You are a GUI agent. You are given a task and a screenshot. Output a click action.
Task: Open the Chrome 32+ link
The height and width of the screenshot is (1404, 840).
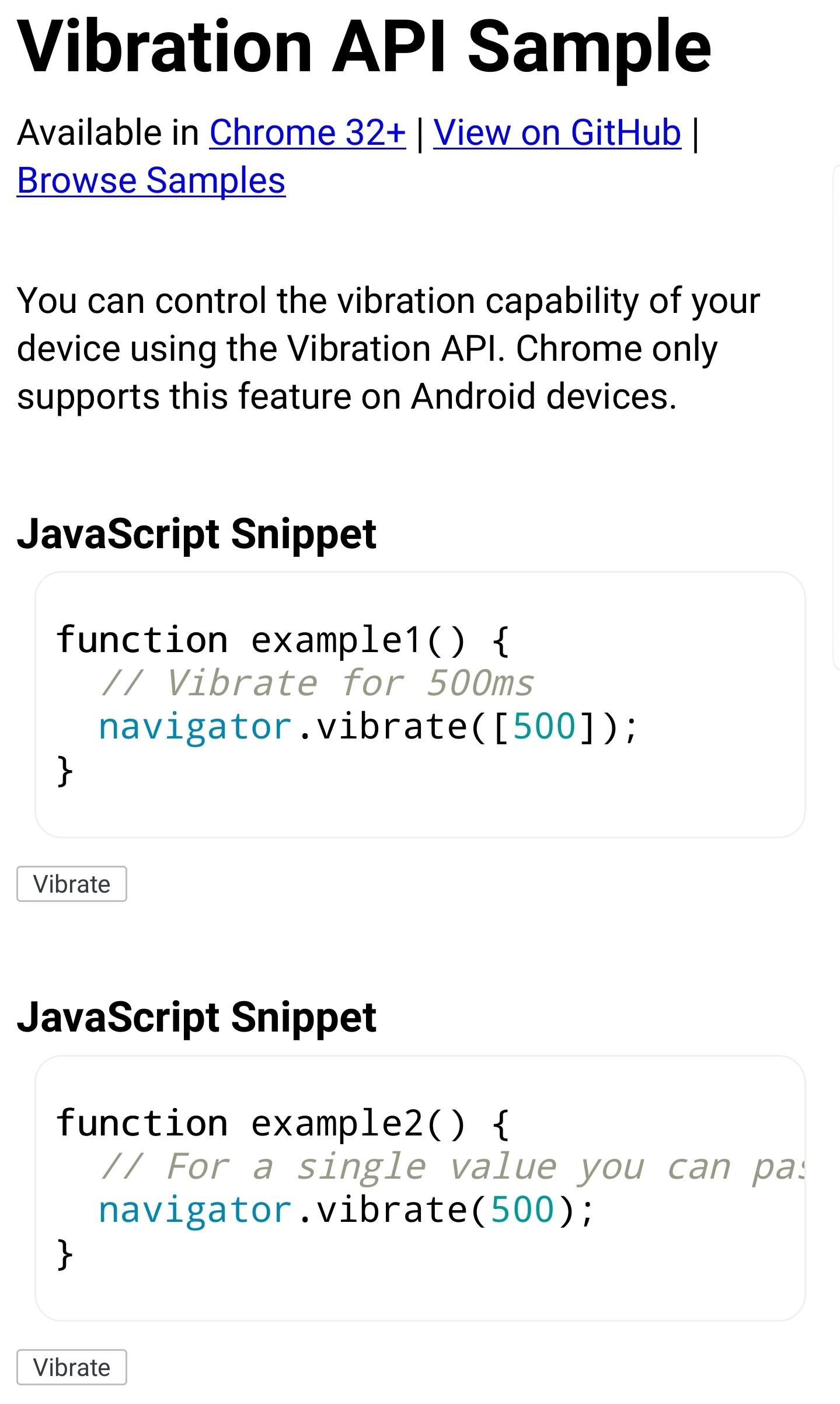pyautogui.click(x=307, y=132)
